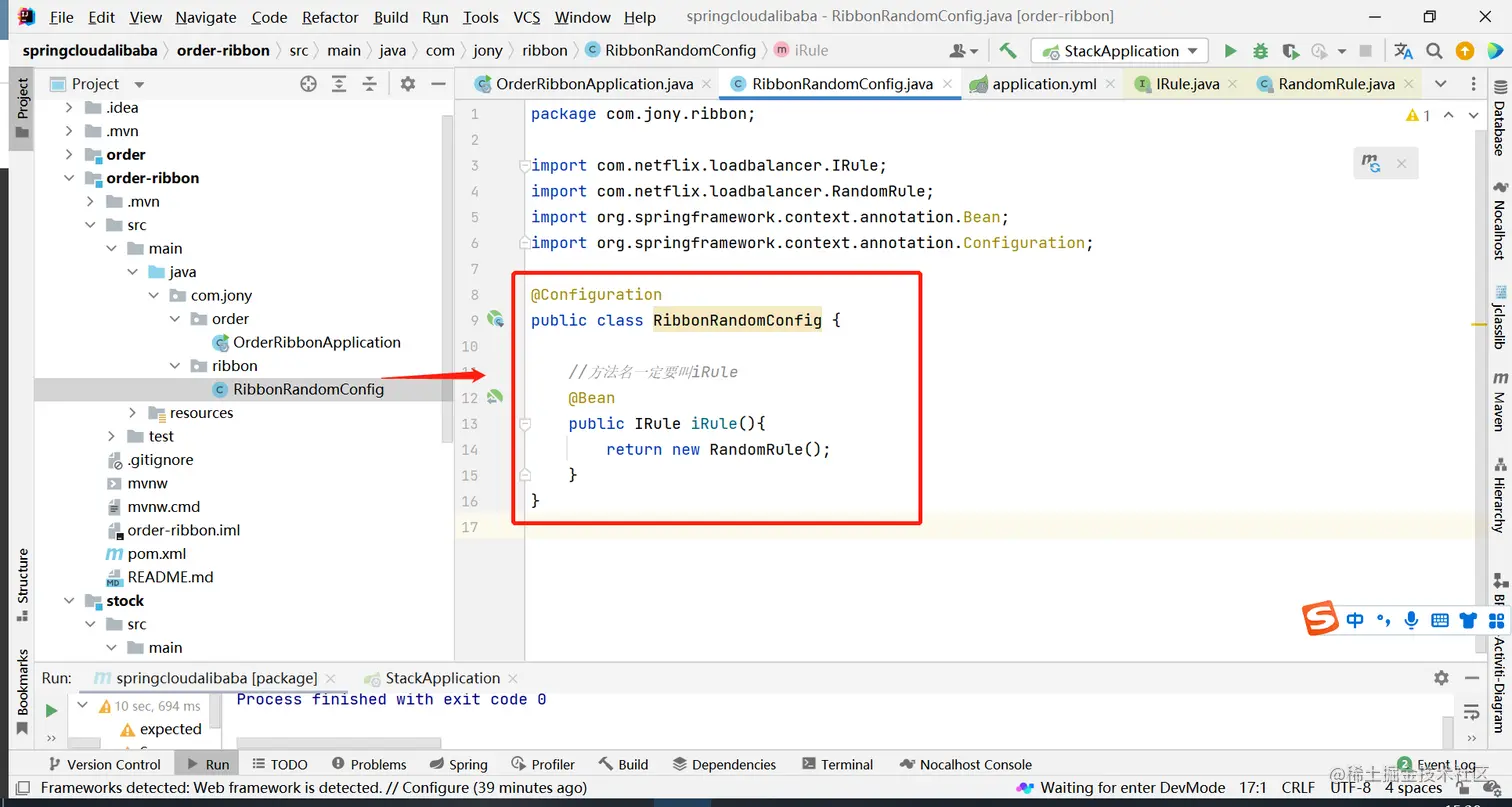The height and width of the screenshot is (807, 1512).
Task: Show the hidden editor tabs list
Action: (x=1440, y=84)
